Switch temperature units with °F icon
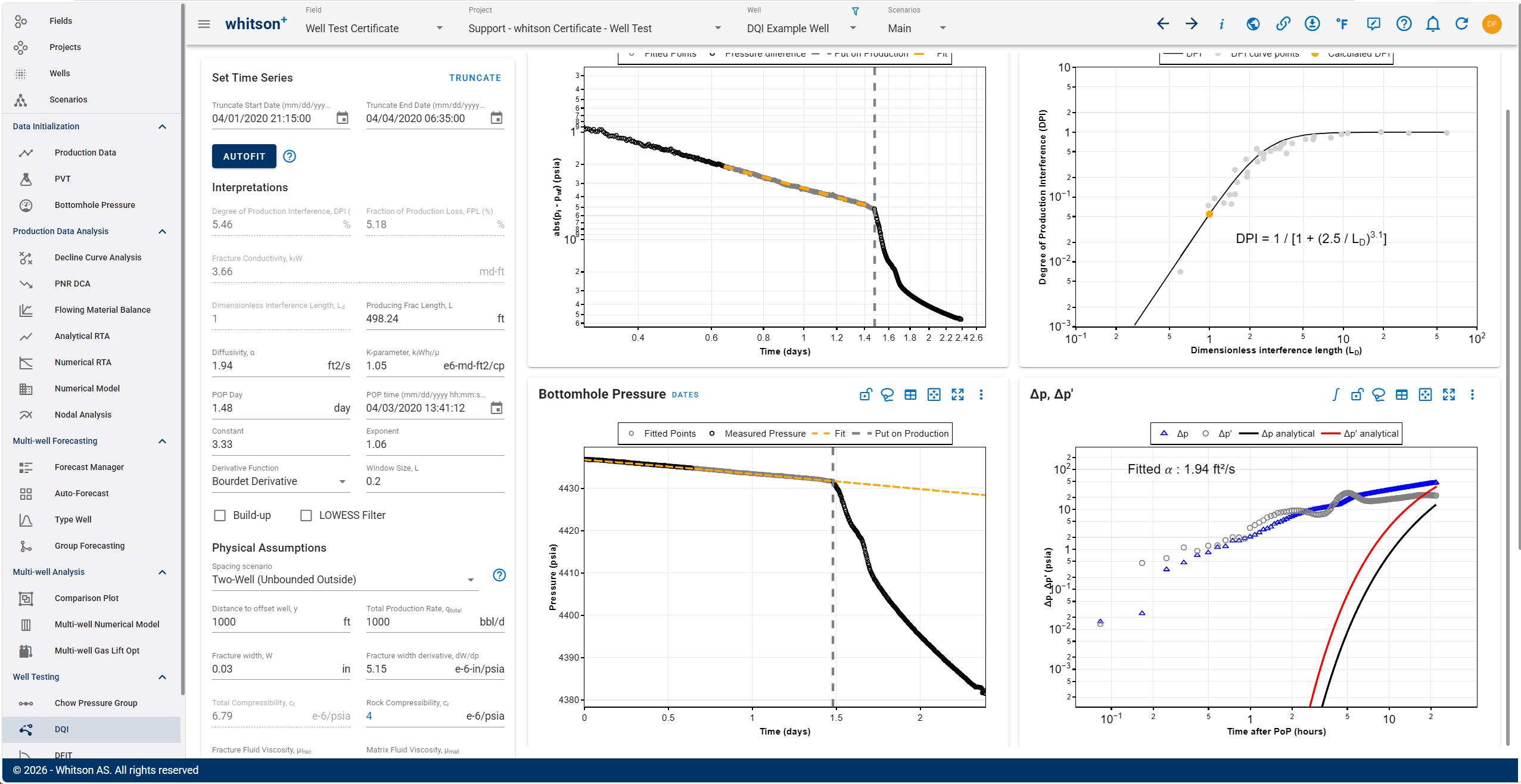 click(x=1342, y=24)
